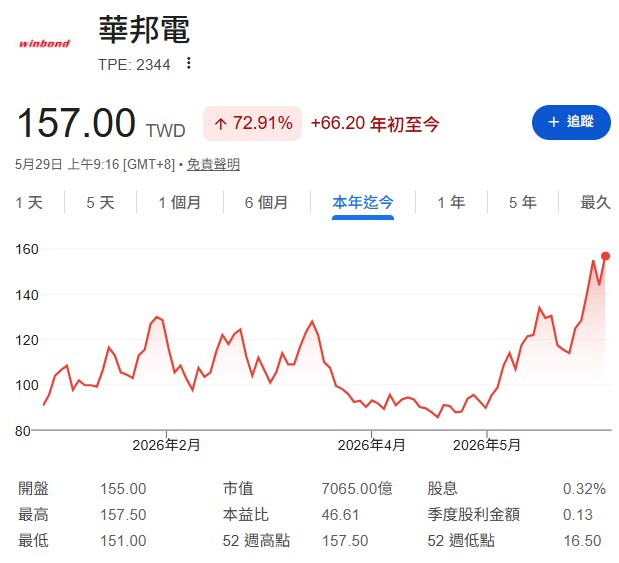The image size is (619, 563).
Task: Click the 最高 label
Action: click(x=33, y=515)
